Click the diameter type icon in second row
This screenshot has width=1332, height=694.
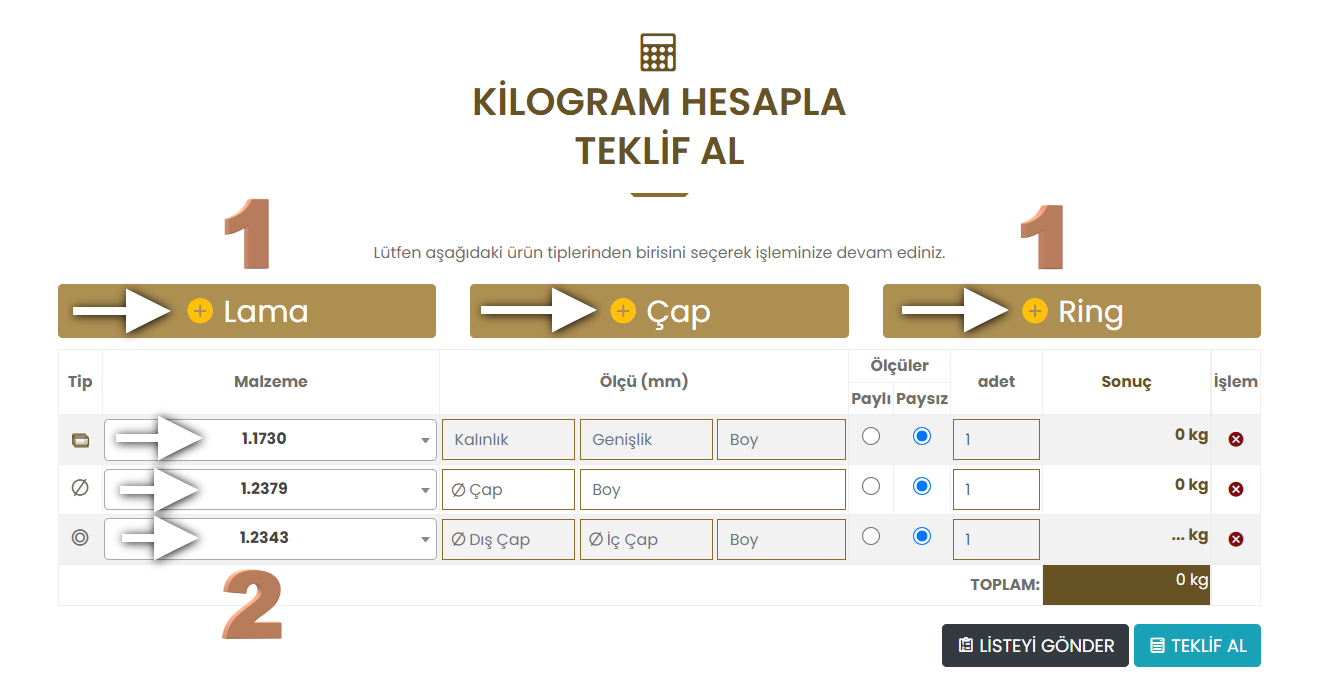point(80,489)
